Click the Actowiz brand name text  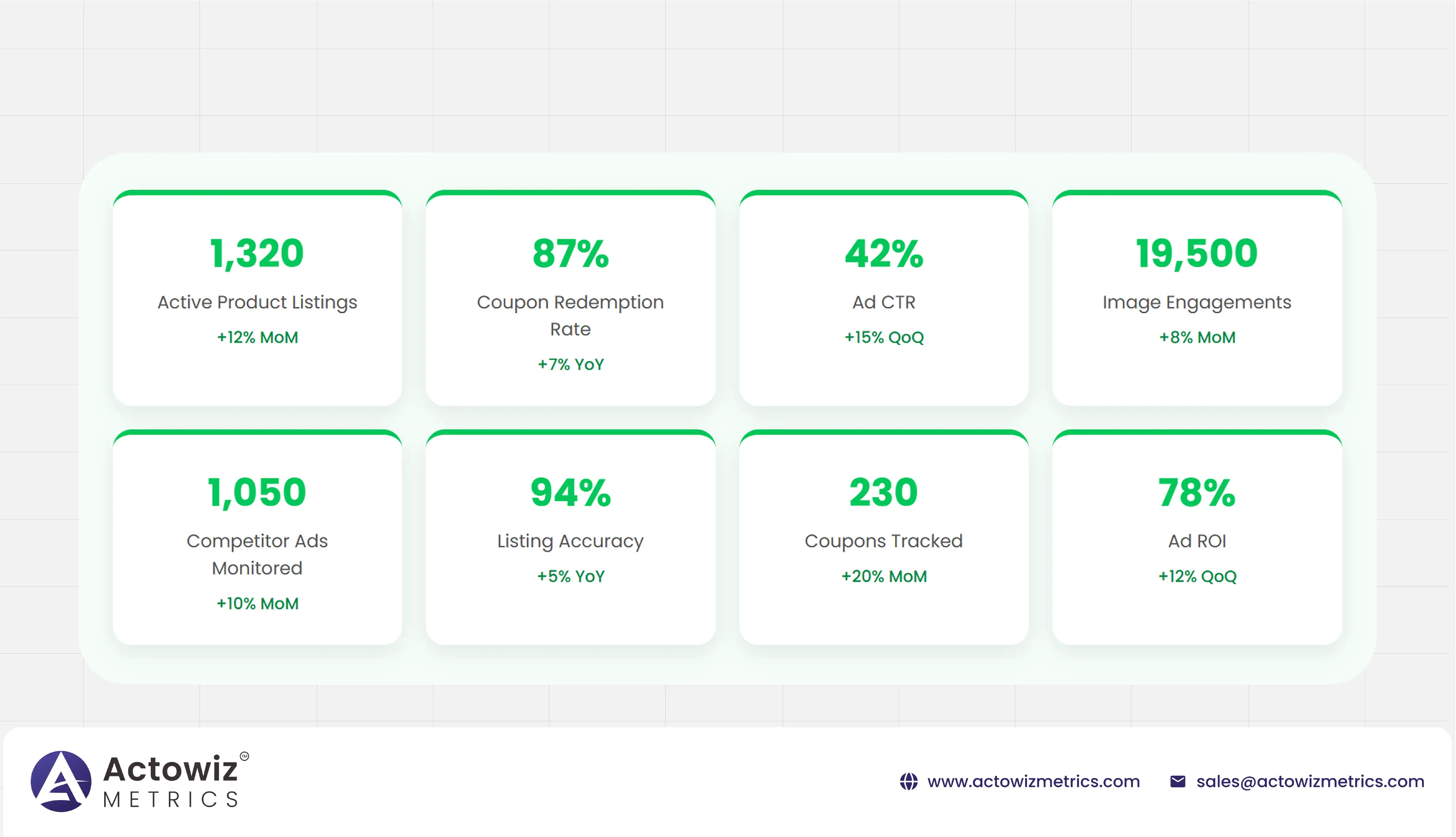[170, 769]
